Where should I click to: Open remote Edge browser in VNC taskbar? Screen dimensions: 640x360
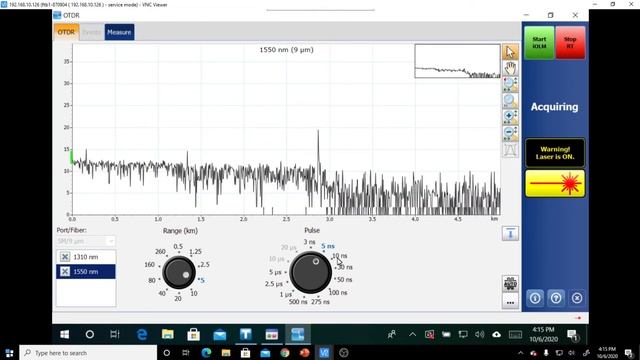[x=142, y=334]
